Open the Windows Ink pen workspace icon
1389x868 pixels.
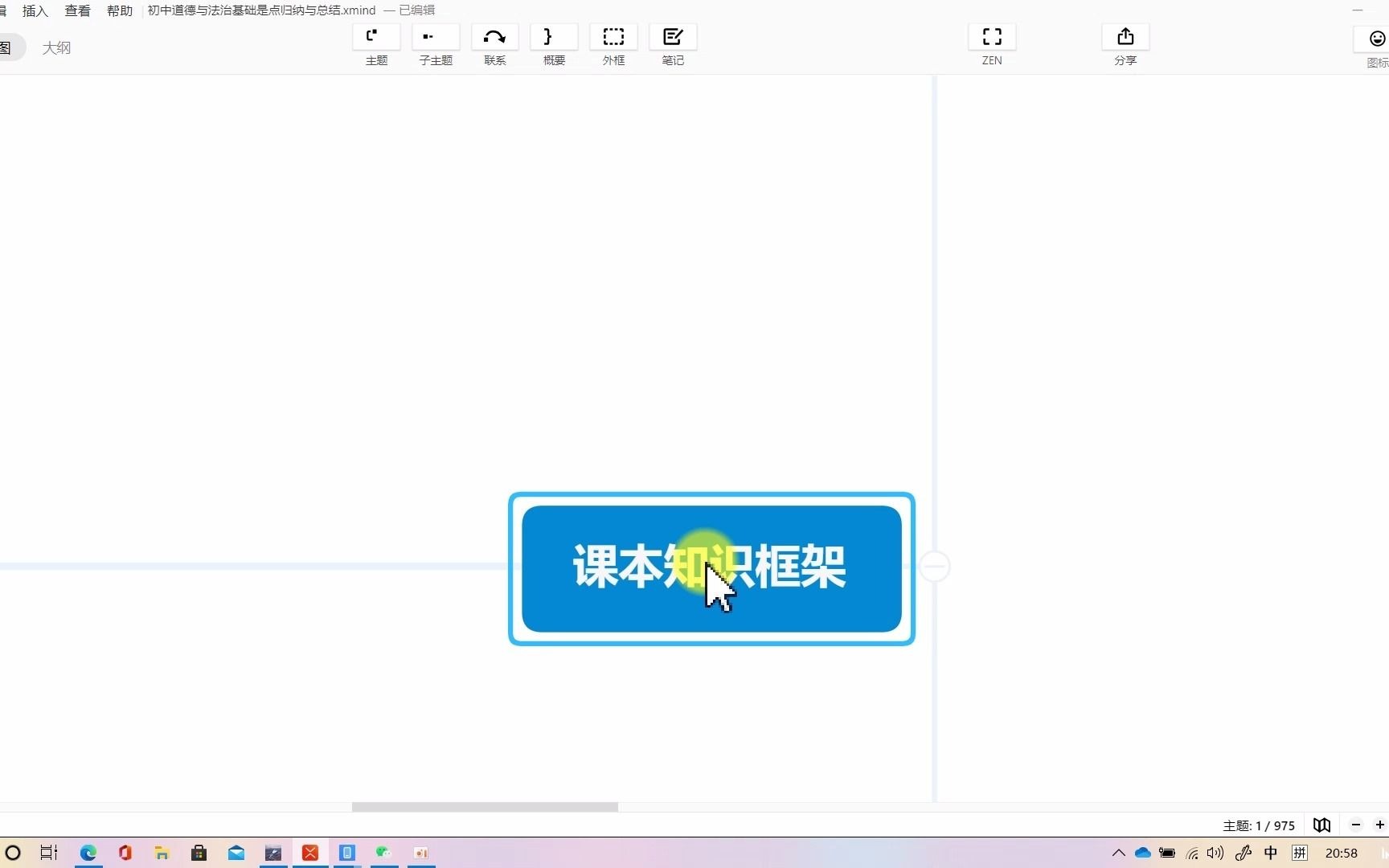[1244, 853]
